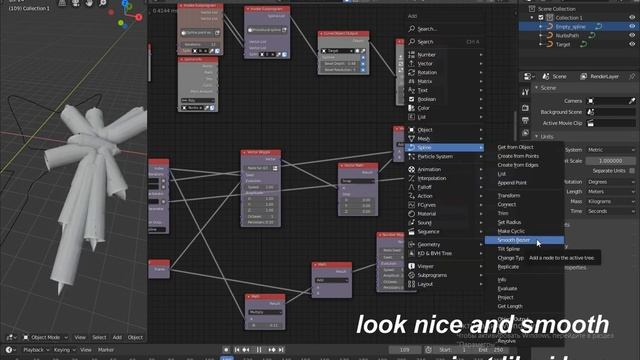Open the Interpolation node category
The height and width of the screenshot is (360, 640).
[x=445, y=178]
